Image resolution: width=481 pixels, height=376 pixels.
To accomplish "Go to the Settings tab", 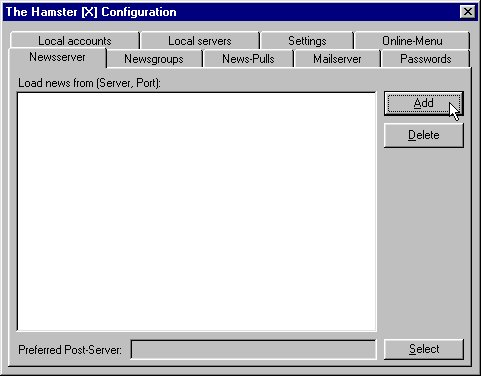I will pos(307,41).
